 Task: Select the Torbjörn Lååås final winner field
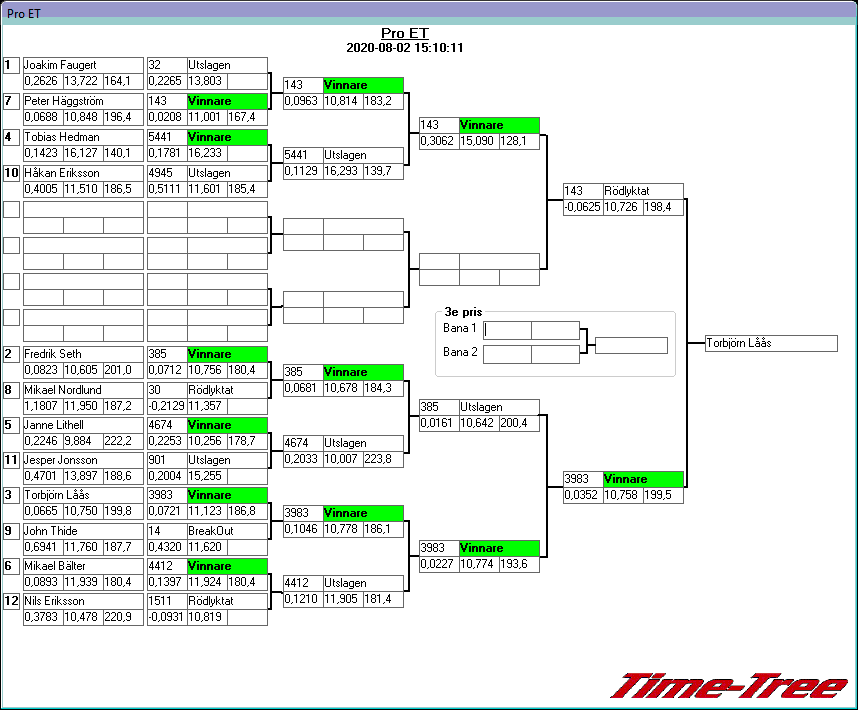770,343
